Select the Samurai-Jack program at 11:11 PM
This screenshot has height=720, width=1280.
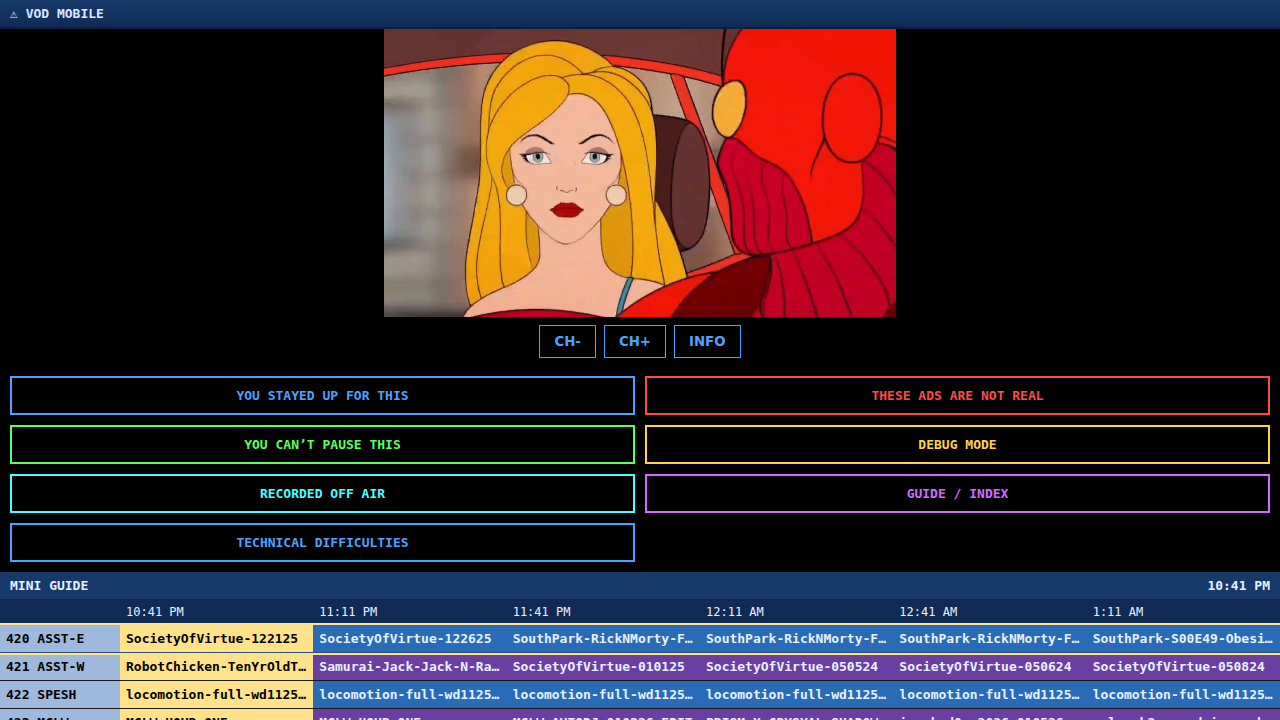point(410,666)
